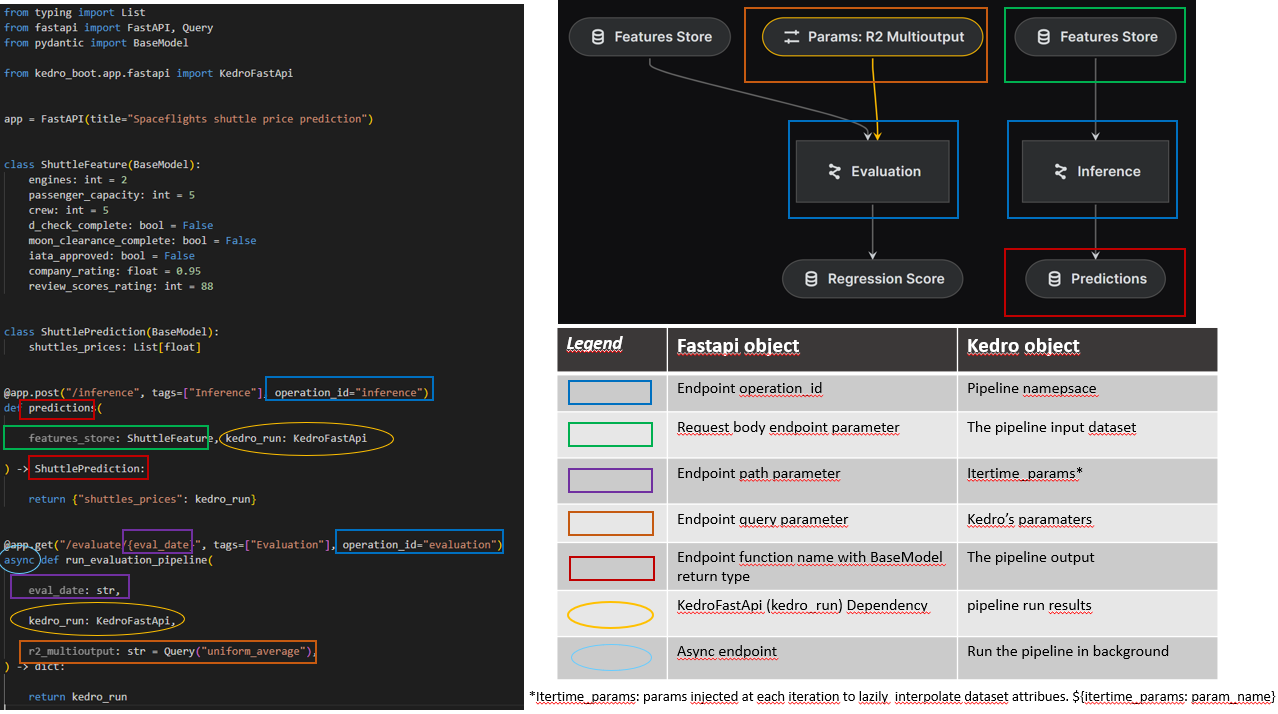Click the function icon inside the Inference node
This screenshot has height=714, width=1278.
click(x=1060, y=172)
